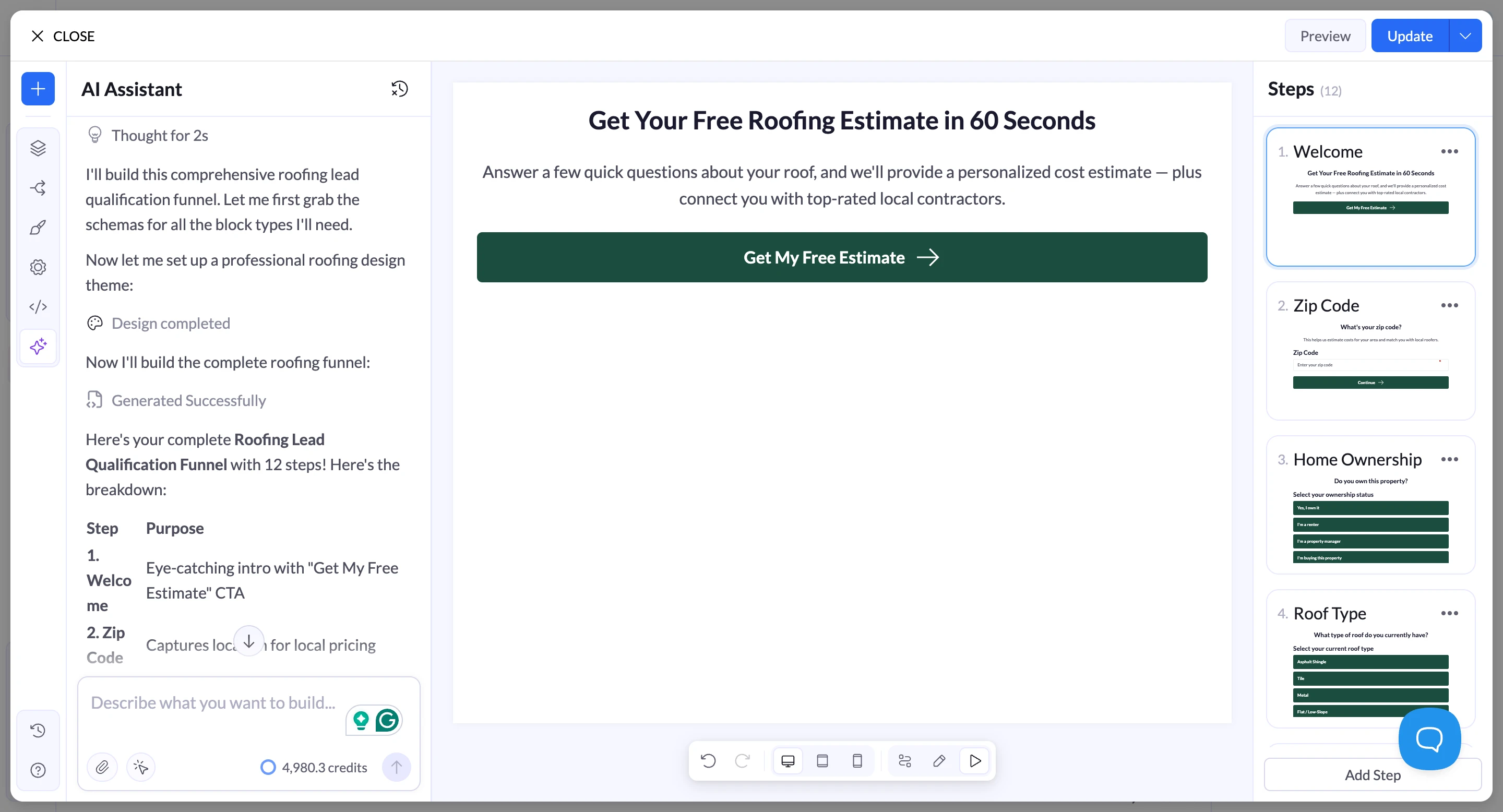Clear AI Assistant chat history icon
The height and width of the screenshot is (812, 1503).
click(399, 89)
